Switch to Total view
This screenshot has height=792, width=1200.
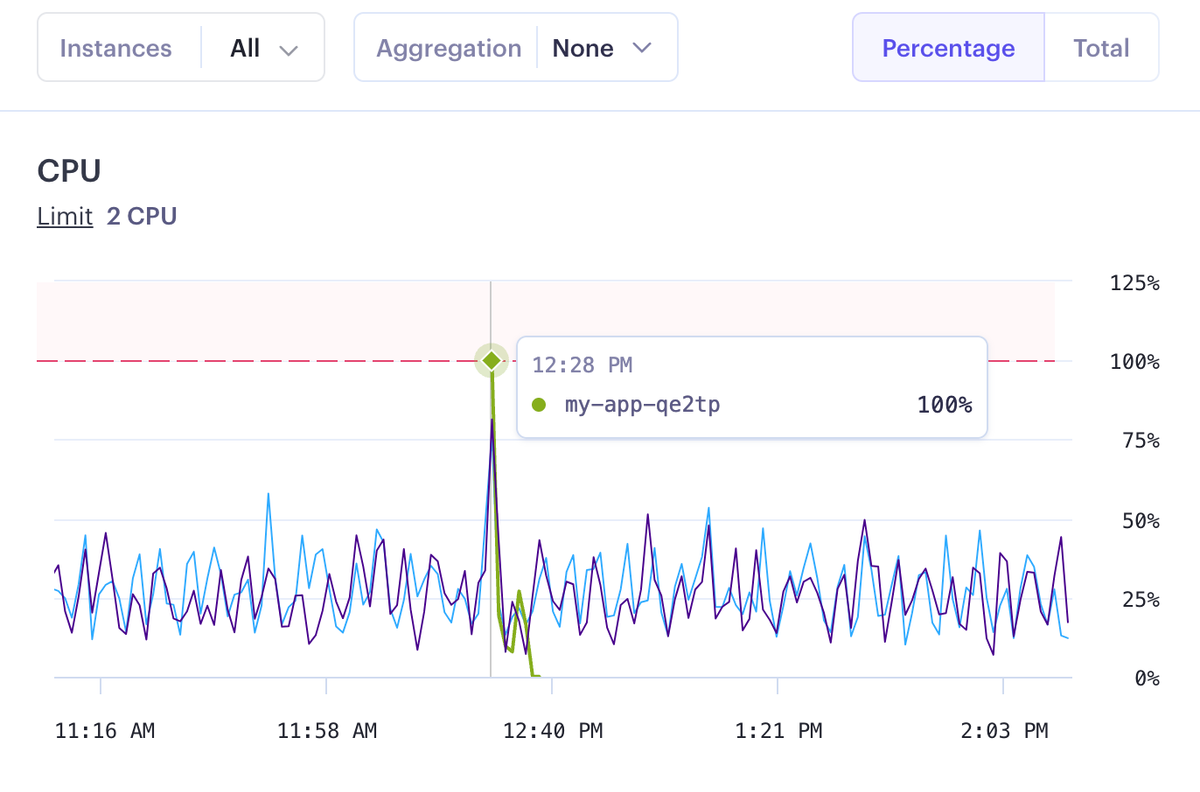(1101, 47)
